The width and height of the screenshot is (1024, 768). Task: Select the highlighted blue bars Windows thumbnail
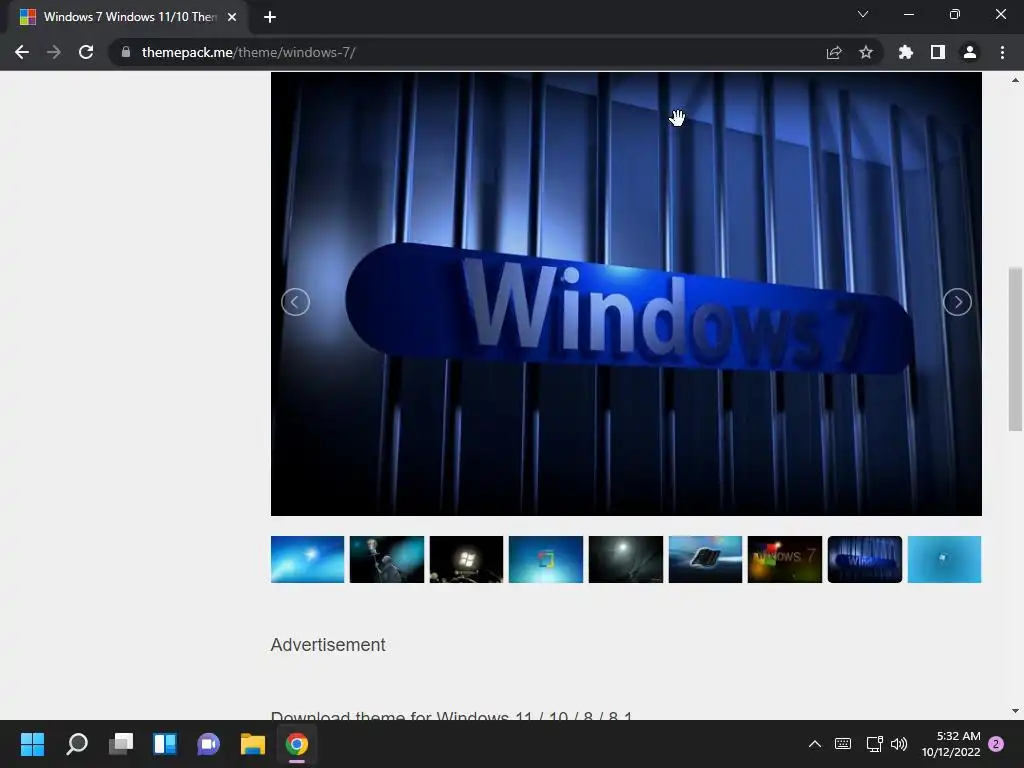tap(865, 559)
